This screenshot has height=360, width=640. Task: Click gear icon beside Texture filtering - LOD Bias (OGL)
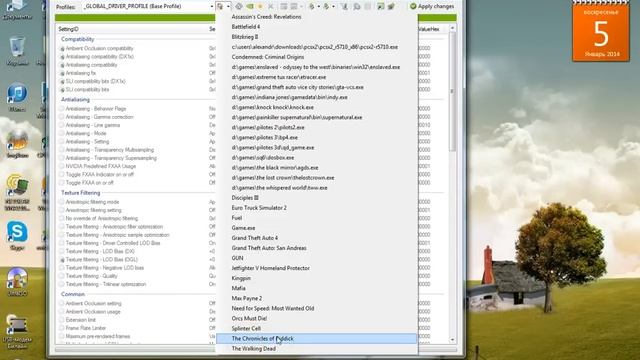[x=62, y=260]
